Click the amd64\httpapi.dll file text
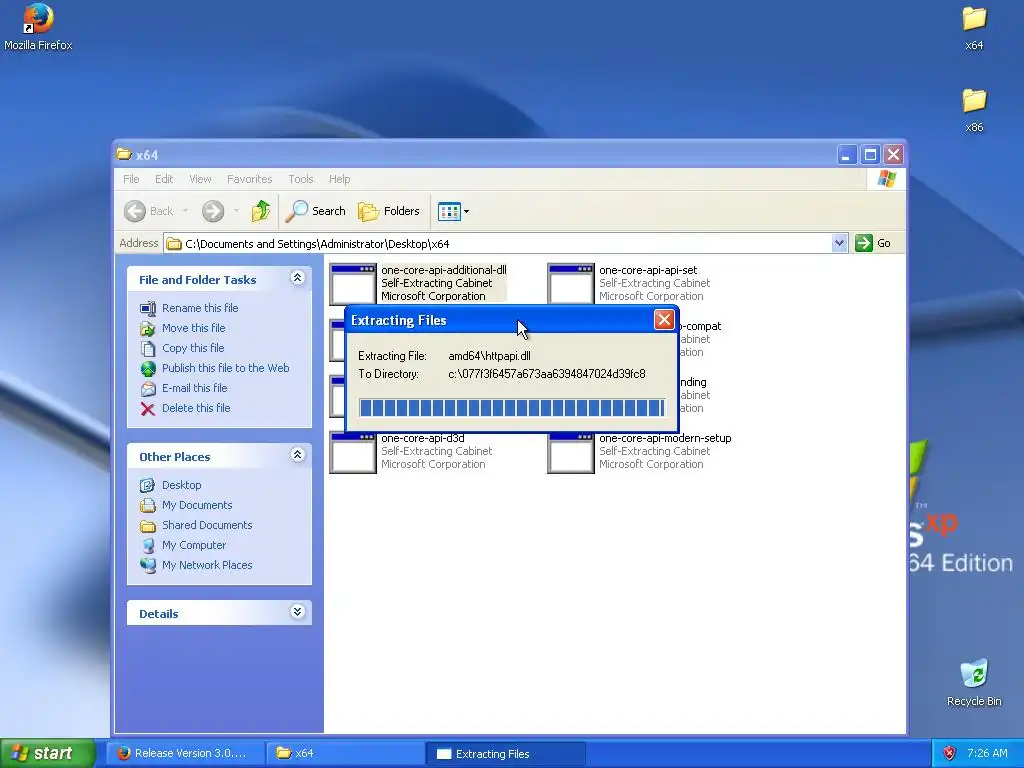Image resolution: width=1024 pixels, height=768 pixels. (x=489, y=356)
